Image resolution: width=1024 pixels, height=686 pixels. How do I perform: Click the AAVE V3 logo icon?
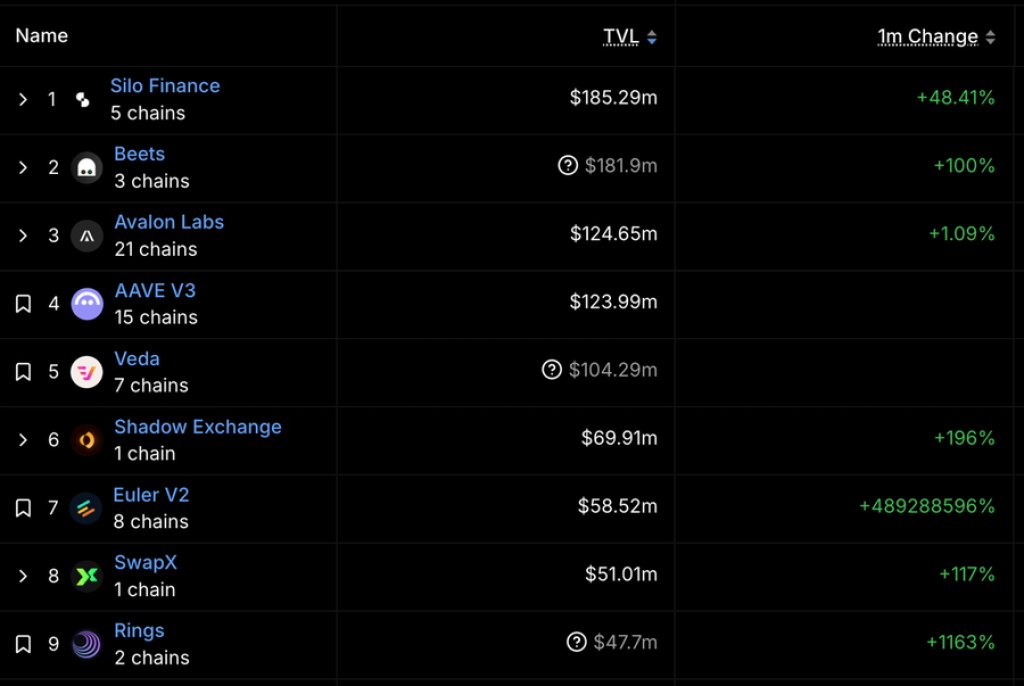(x=87, y=304)
